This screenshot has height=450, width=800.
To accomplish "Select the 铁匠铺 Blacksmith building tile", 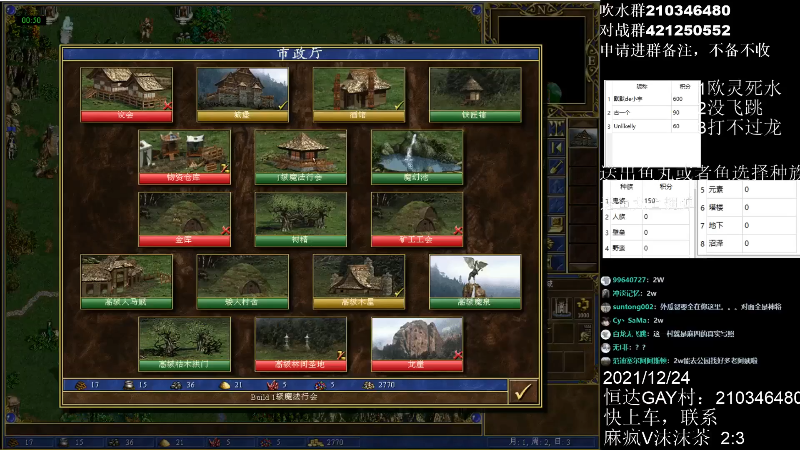I will pyautogui.click(x=475, y=94).
